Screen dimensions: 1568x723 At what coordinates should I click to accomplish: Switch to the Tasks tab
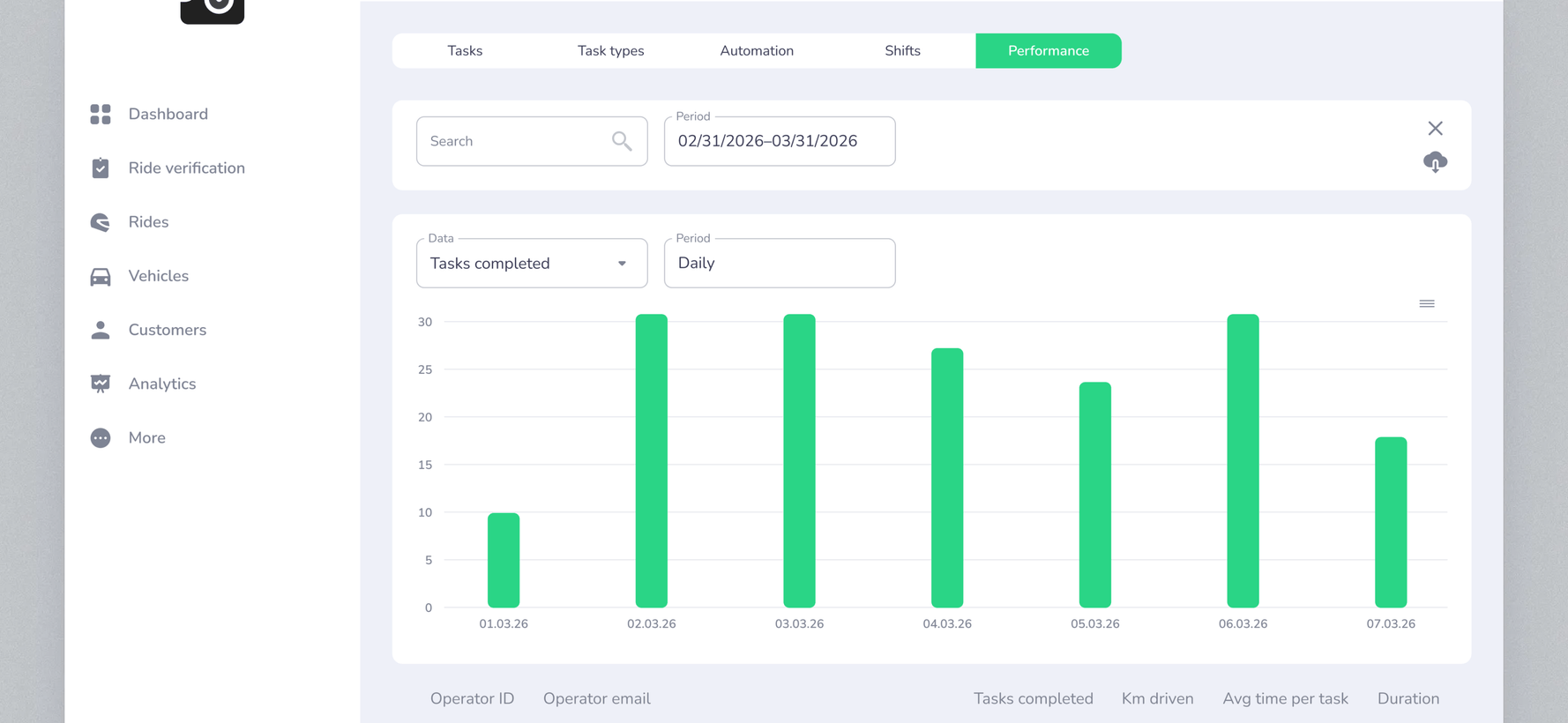465,51
